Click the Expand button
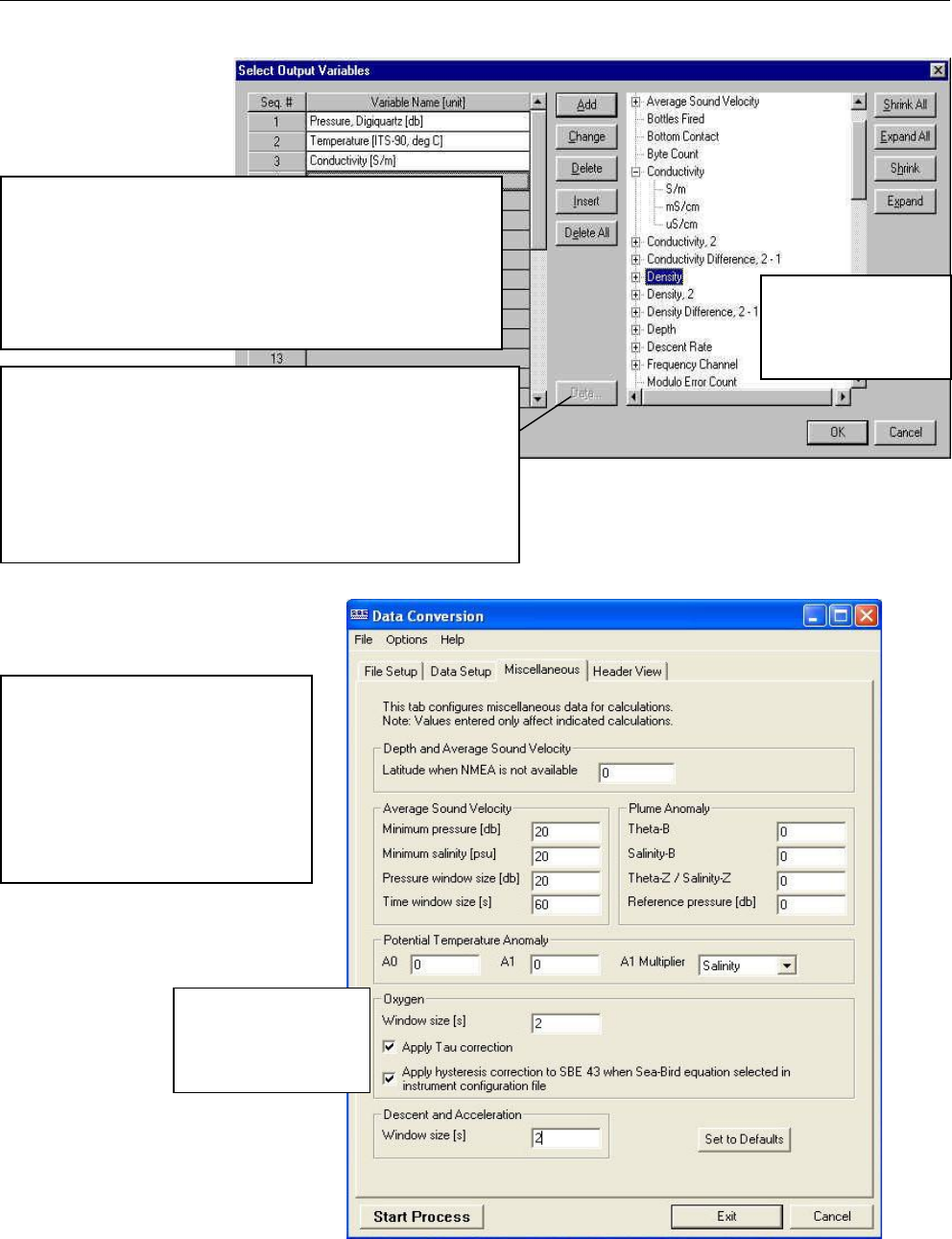 (x=905, y=202)
